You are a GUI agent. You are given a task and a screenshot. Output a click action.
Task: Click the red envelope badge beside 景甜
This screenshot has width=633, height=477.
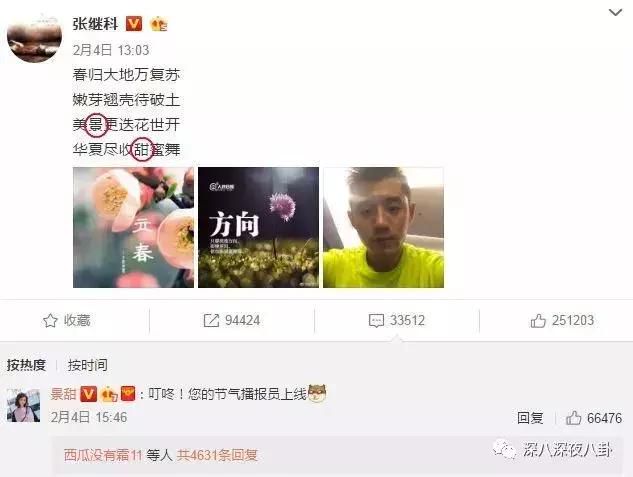128,394
